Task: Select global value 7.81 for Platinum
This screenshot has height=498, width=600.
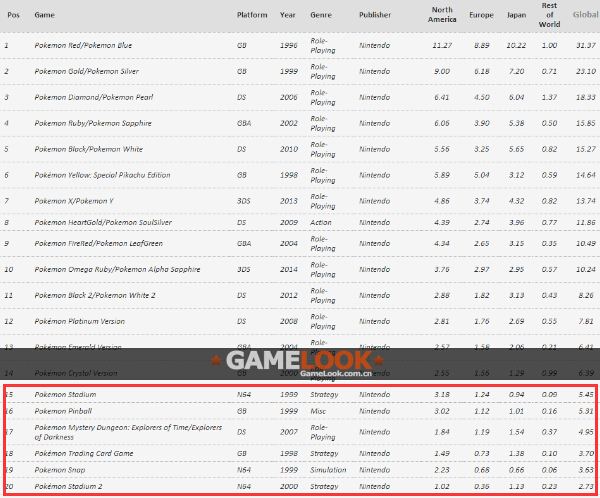Action: tap(586, 322)
